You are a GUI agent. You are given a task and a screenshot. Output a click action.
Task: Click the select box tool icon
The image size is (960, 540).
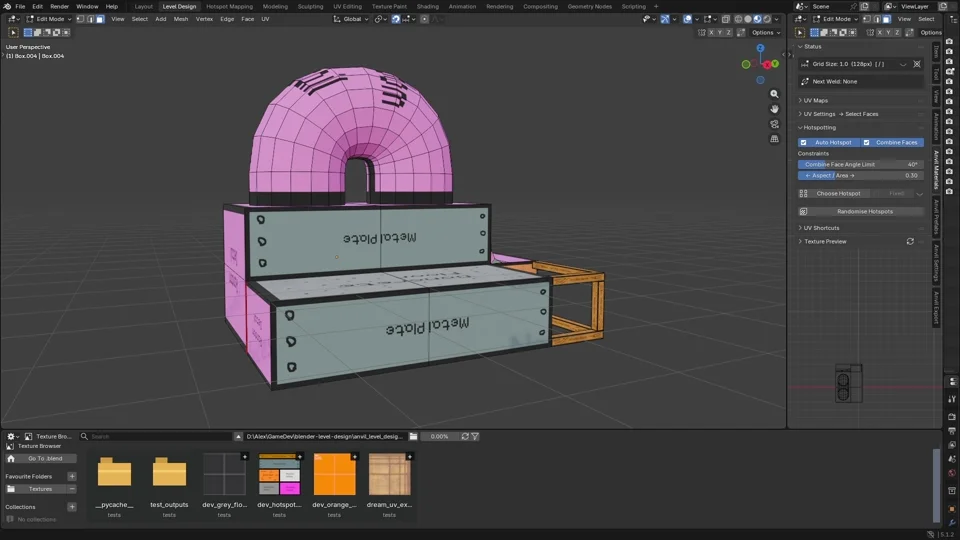click(x=13, y=32)
